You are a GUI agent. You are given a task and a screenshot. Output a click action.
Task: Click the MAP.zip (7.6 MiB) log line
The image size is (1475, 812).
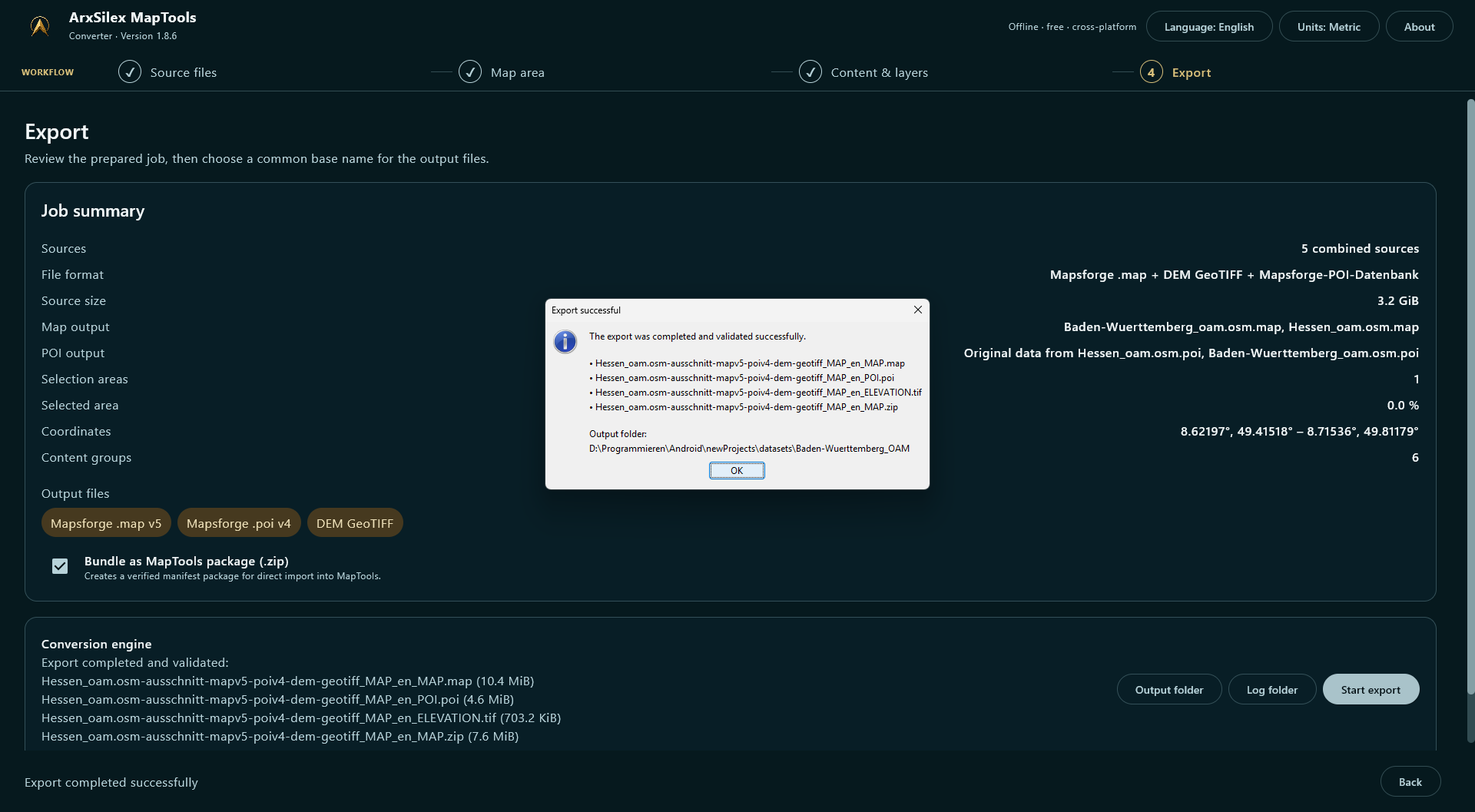pos(280,737)
